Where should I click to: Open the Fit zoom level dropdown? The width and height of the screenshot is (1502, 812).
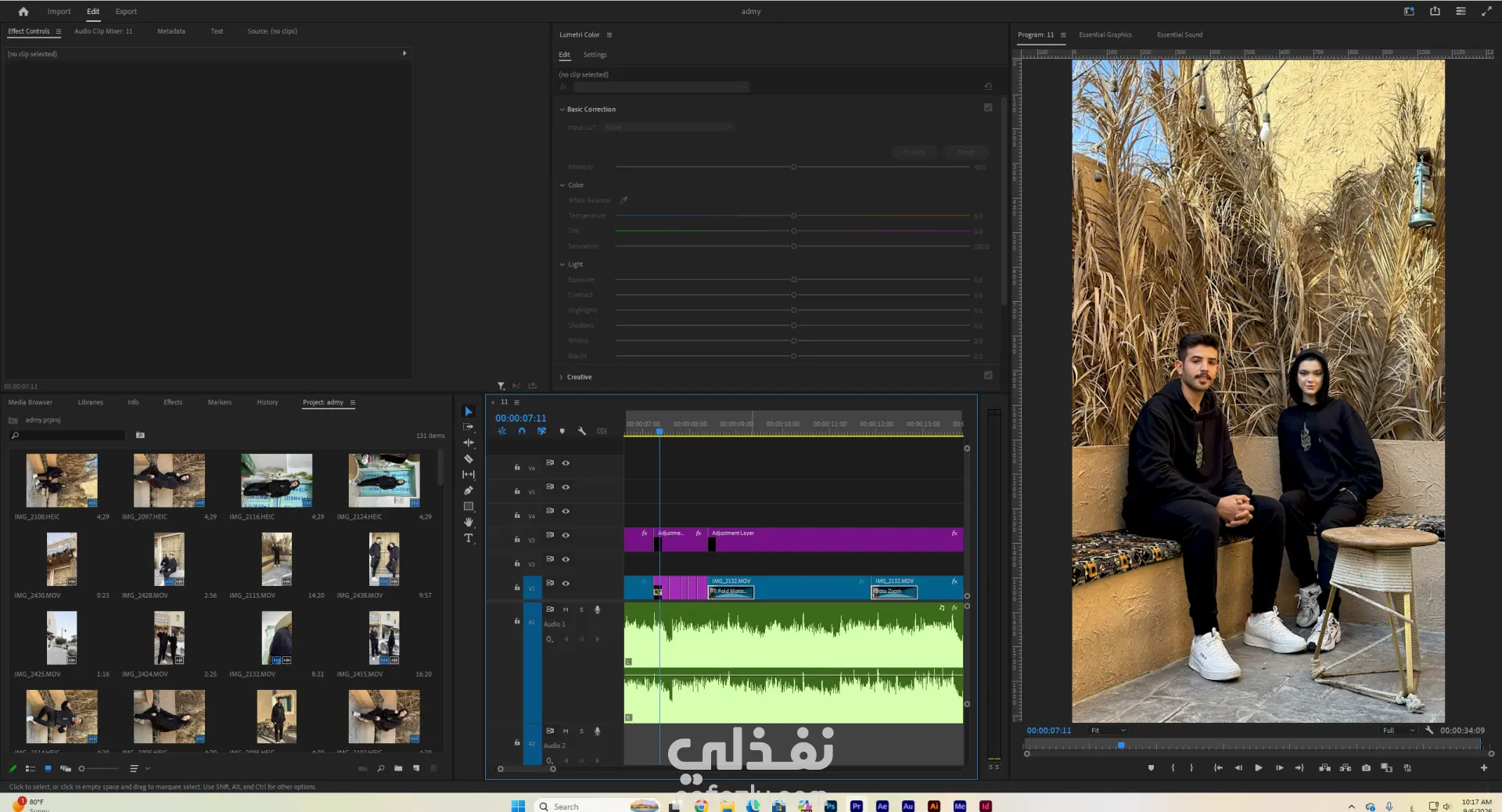pyautogui.click(x=1109, y=731)
